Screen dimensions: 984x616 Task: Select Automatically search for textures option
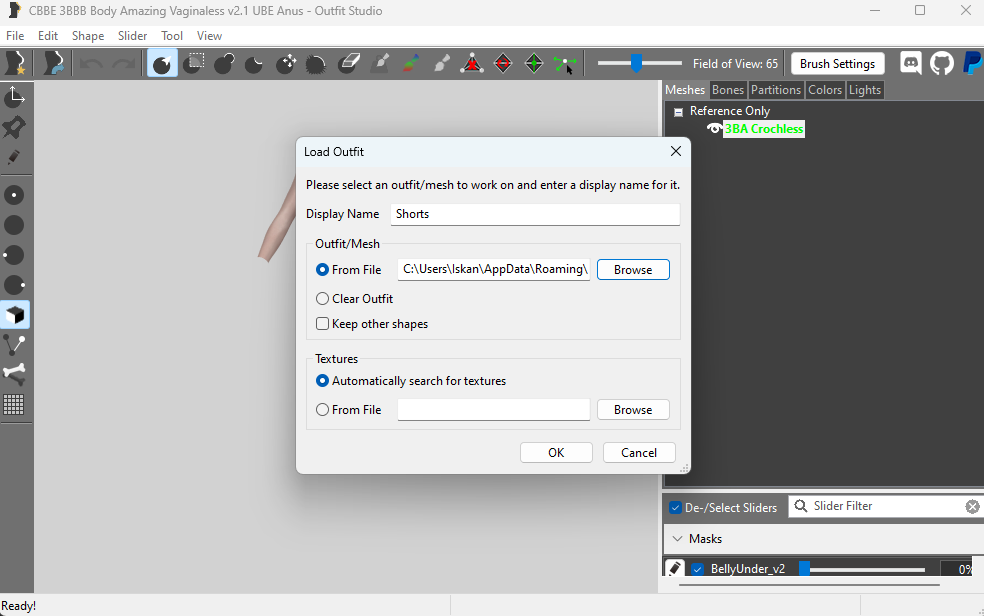323,381
